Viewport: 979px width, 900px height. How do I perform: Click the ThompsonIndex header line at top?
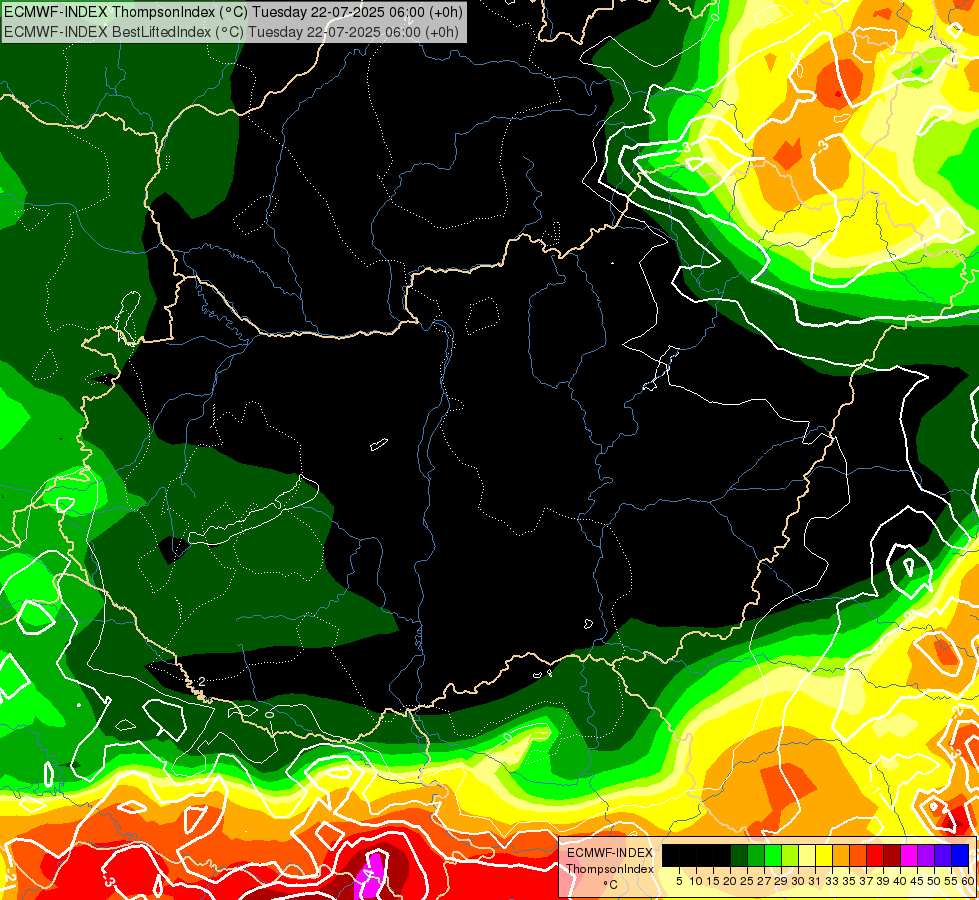click(x=233, y=12)
